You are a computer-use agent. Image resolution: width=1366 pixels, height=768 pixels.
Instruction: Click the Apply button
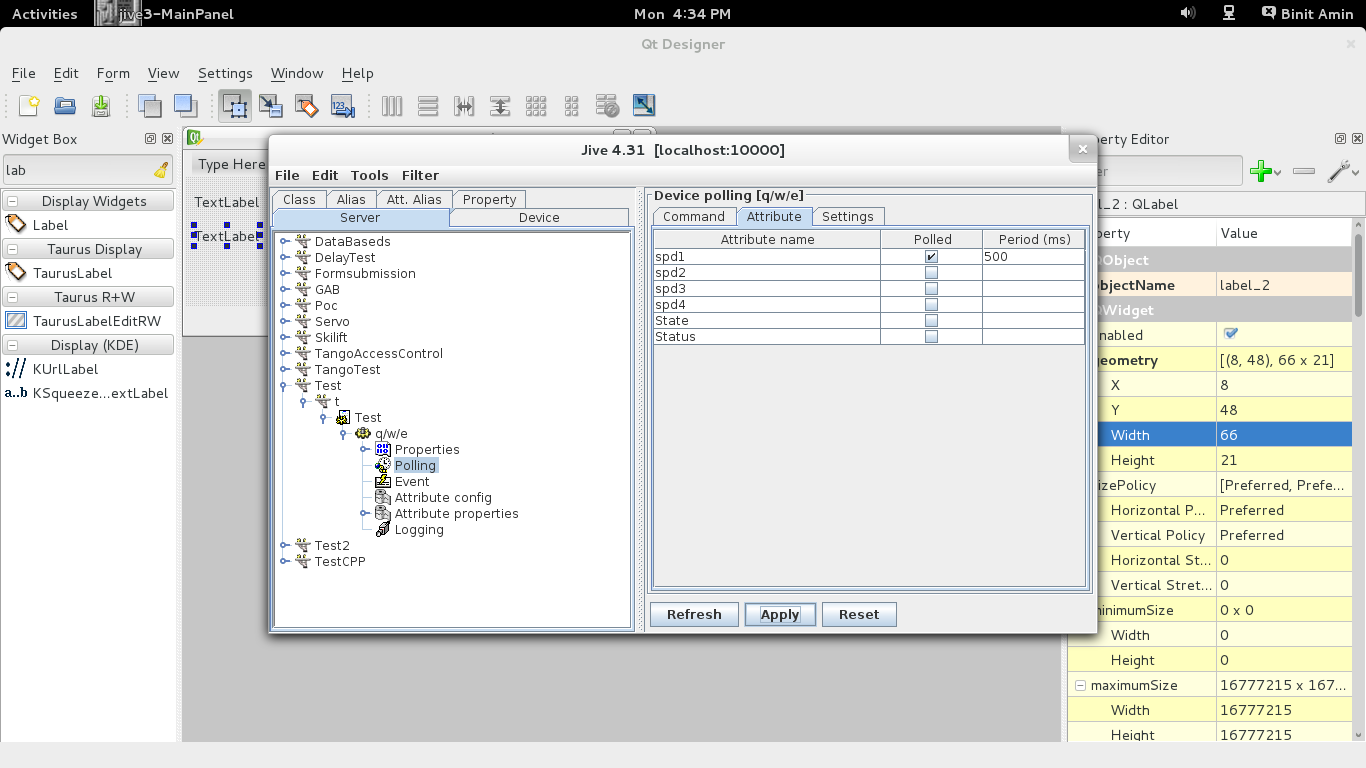pyautogui.click(x=780, y=614)
